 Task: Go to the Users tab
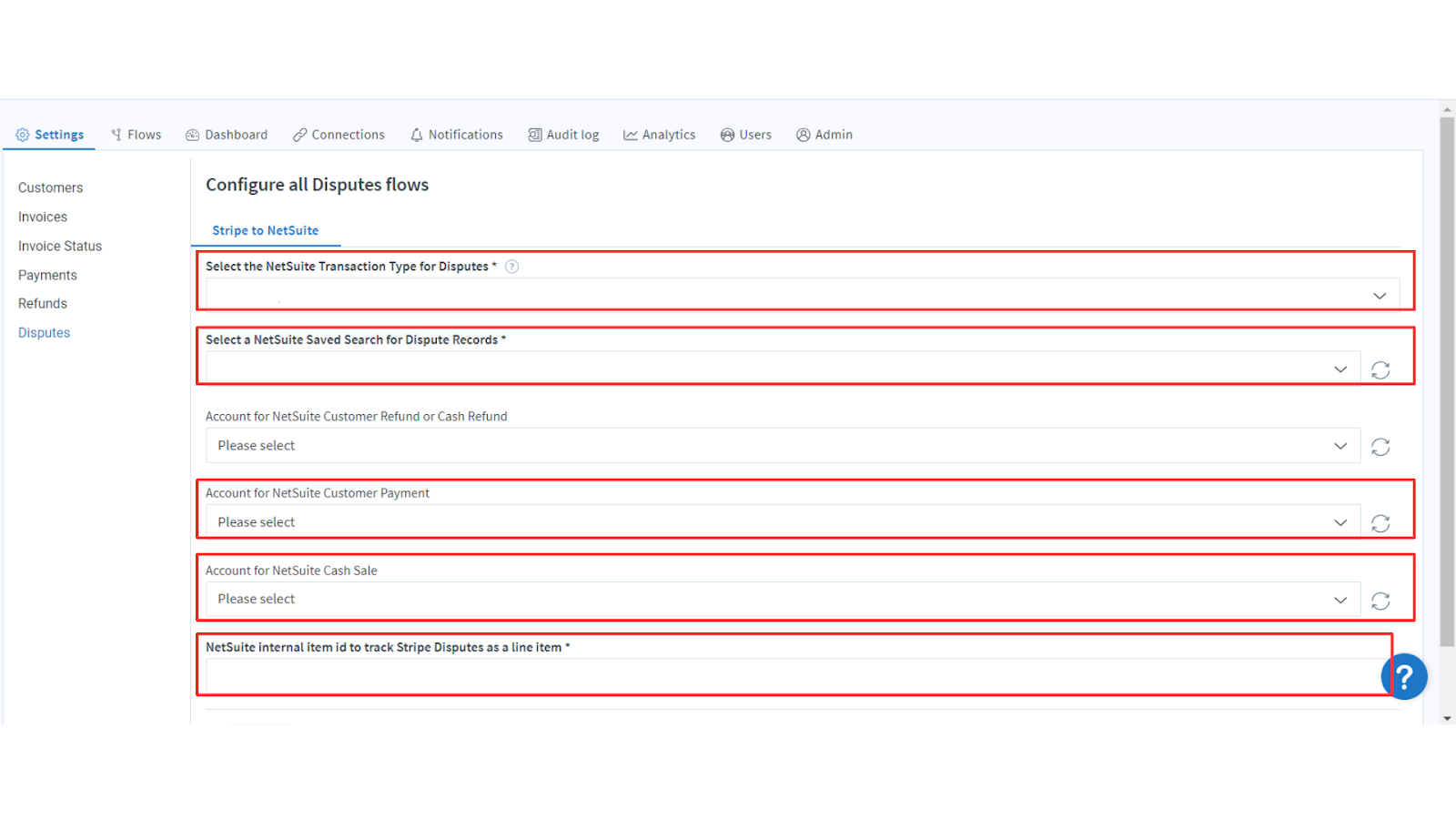pos(745,135)
